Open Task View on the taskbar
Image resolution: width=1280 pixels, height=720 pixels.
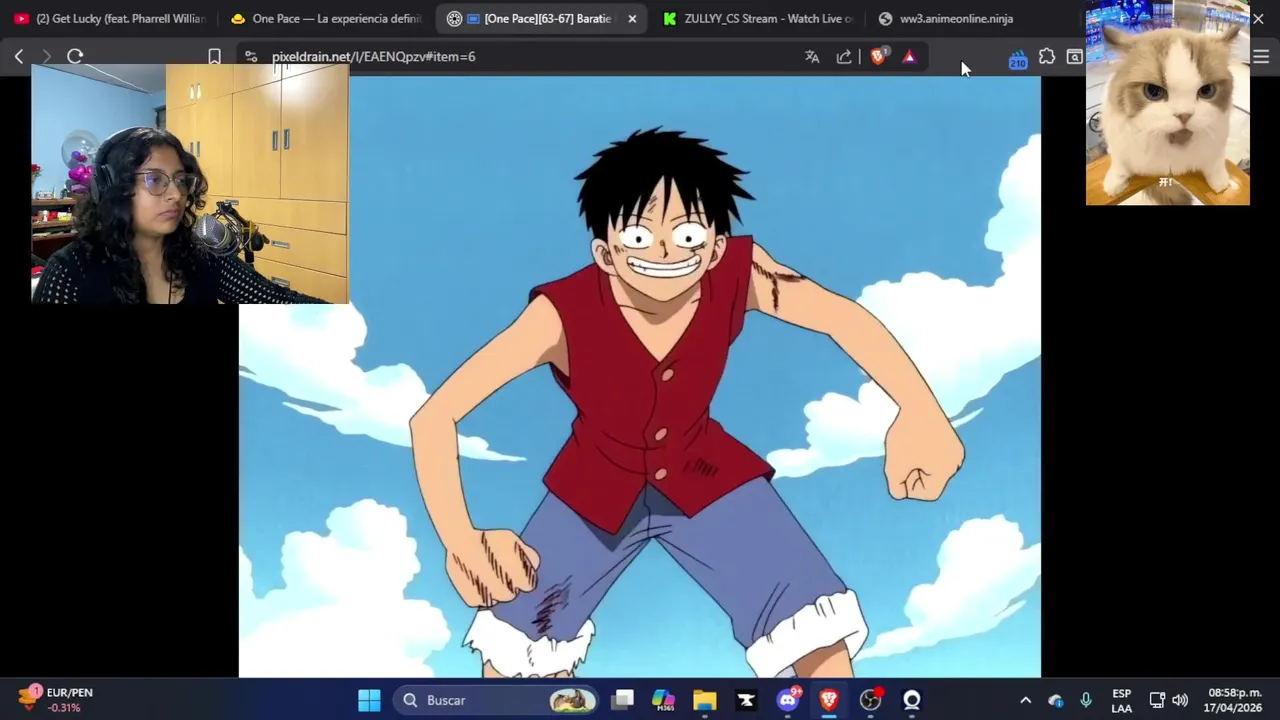point(623,700)
